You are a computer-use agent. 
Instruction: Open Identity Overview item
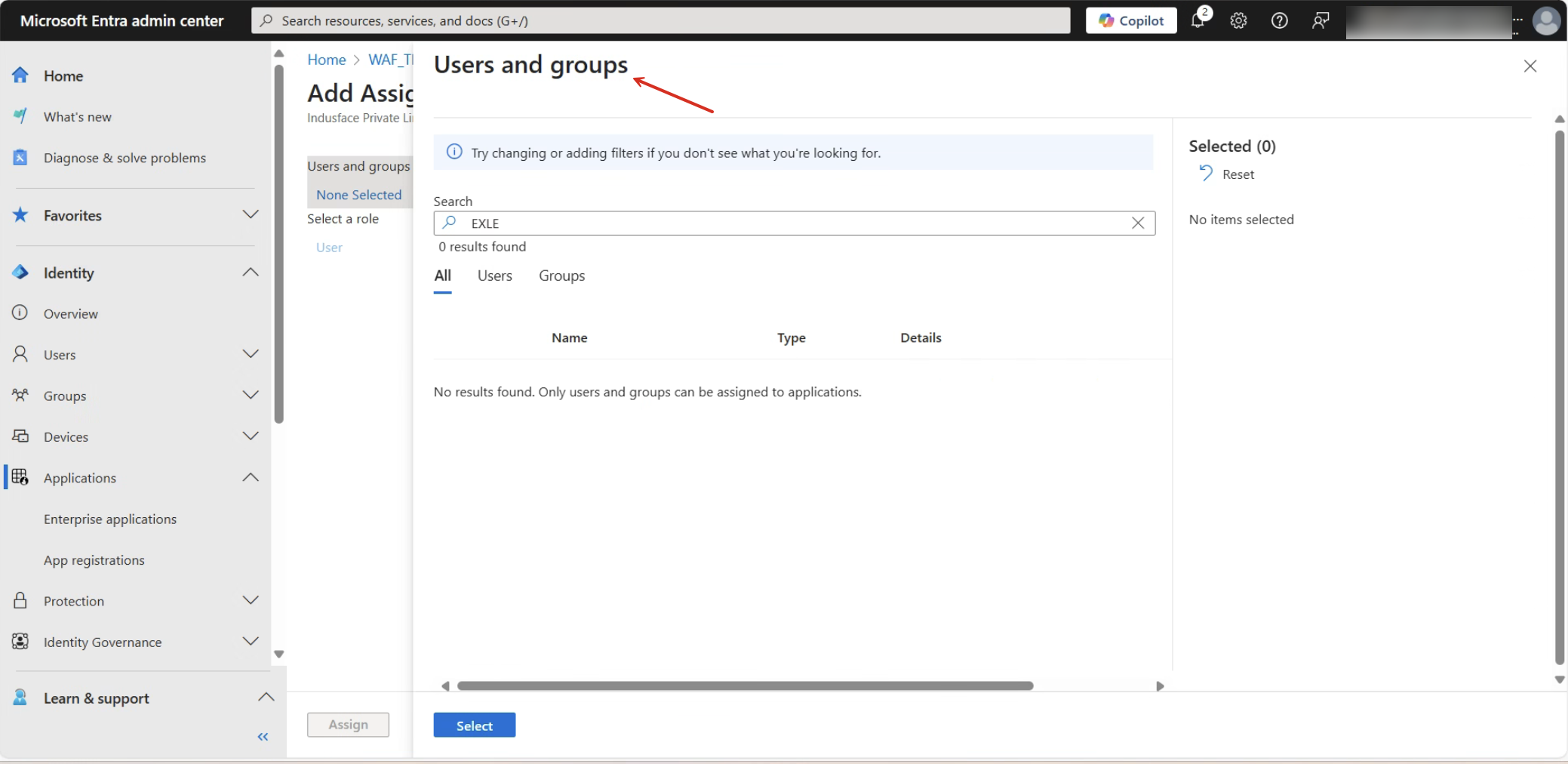pos(71,314)
